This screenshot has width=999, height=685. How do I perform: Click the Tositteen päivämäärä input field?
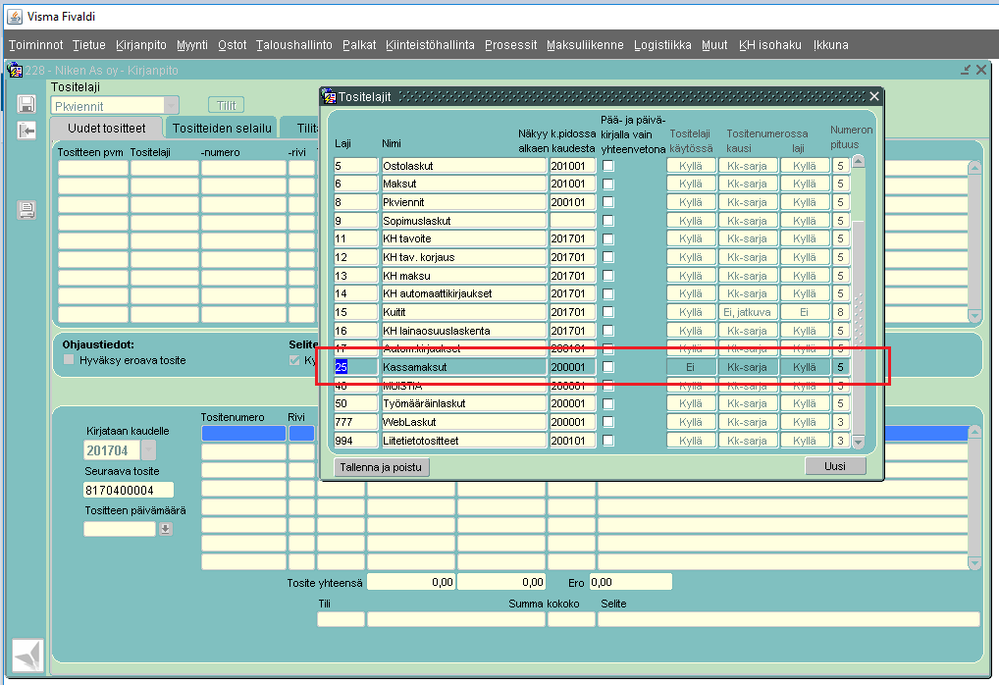[120, 529]
